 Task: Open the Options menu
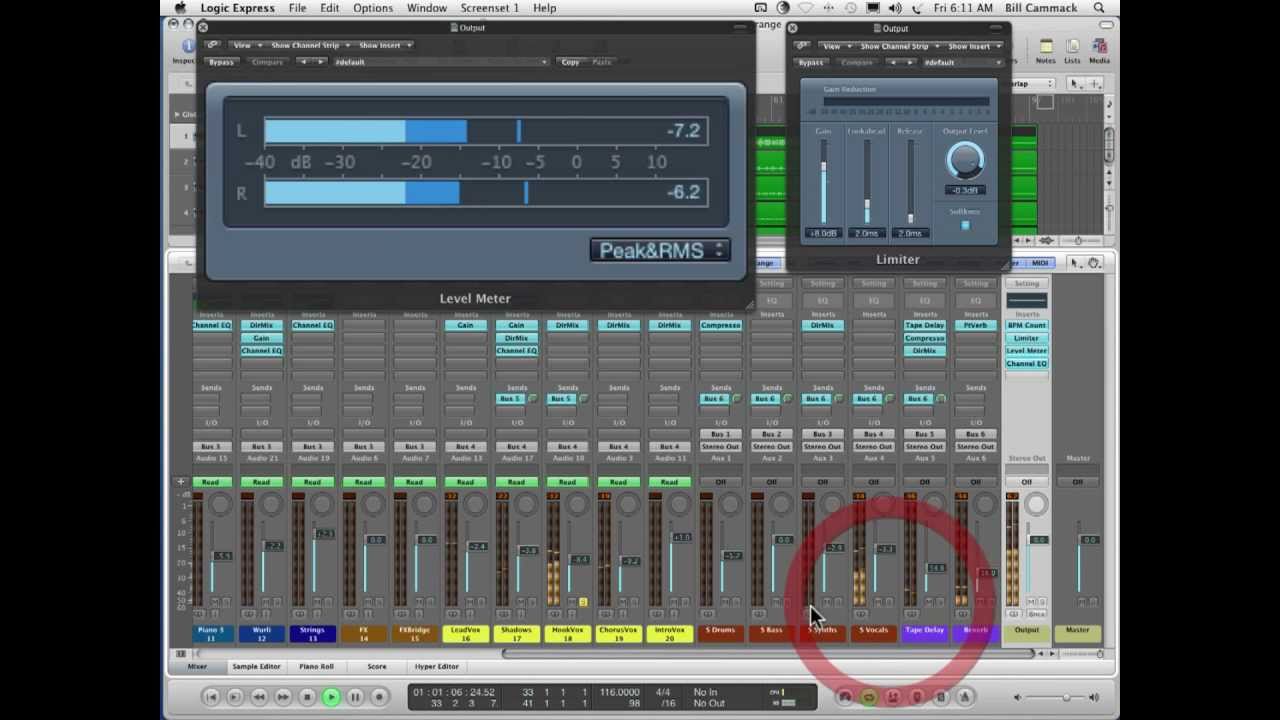coord(372,8)
